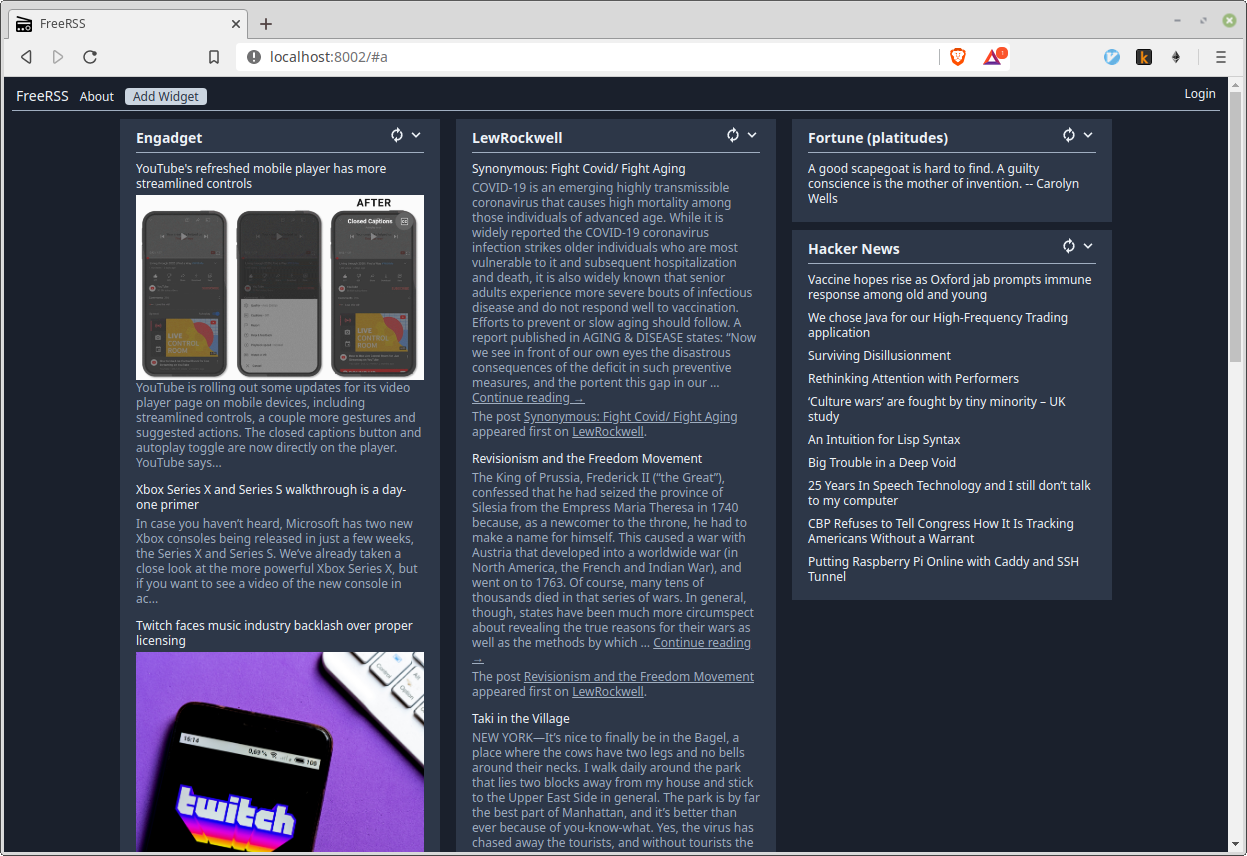
Task: Open 'Vaccine hopes rise as Oxford jab' story
Action: [x=949, y=287]
